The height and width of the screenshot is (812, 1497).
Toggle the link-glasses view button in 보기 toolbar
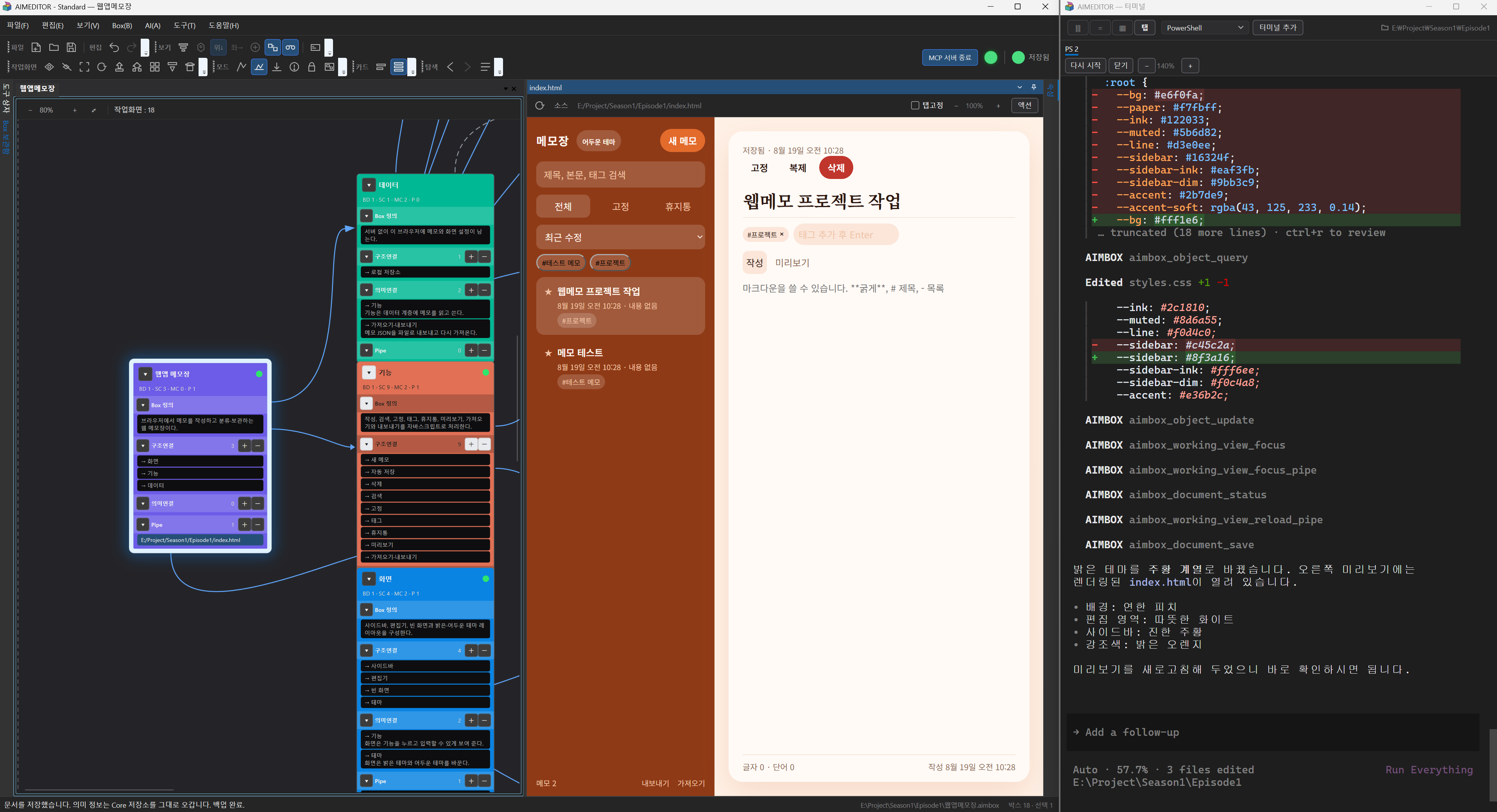click(x=290, y=47)
